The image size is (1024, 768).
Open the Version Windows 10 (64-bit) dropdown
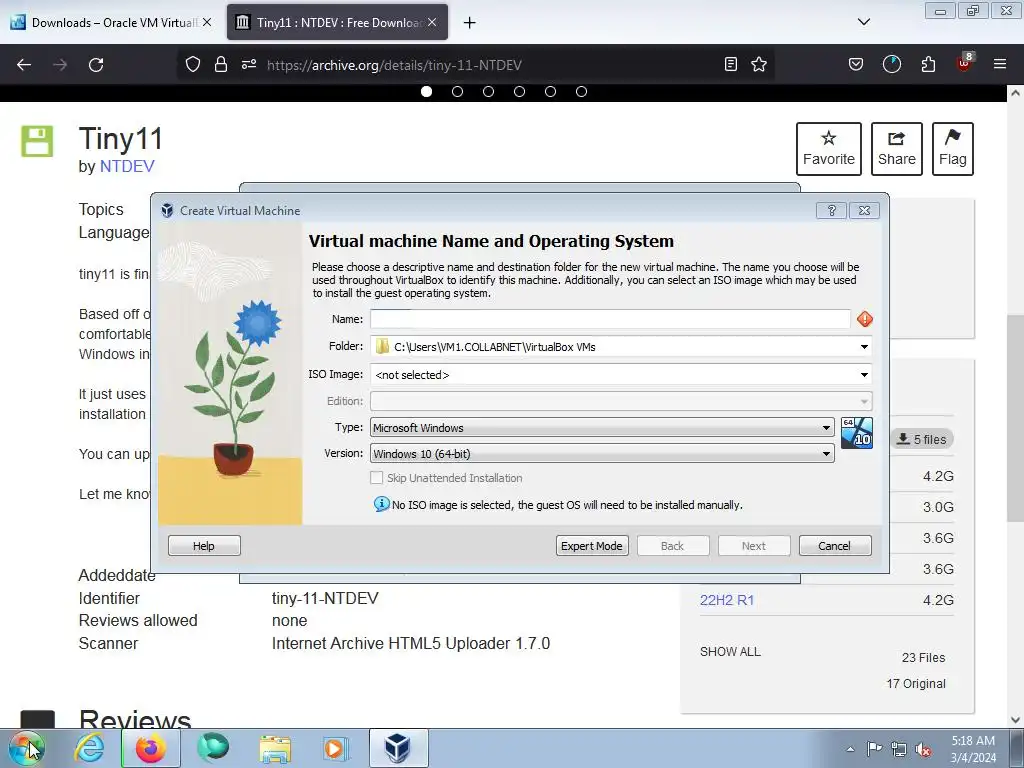[602, 453]
